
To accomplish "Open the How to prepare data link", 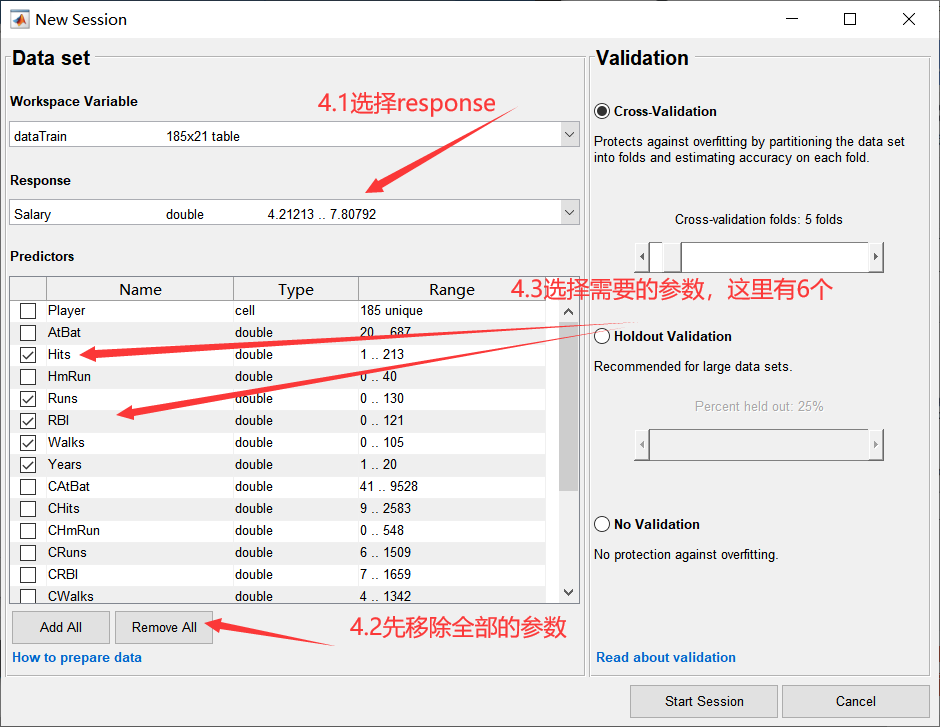I will (75, 657).
